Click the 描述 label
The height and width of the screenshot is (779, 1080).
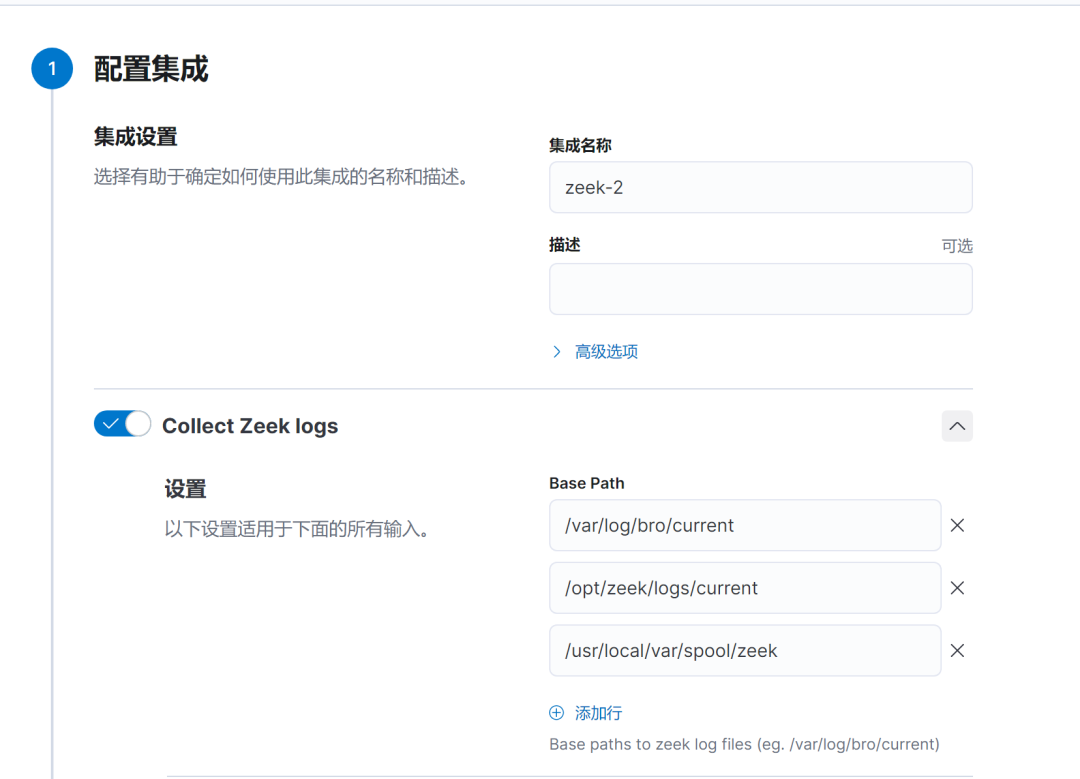tap(565, 245)
